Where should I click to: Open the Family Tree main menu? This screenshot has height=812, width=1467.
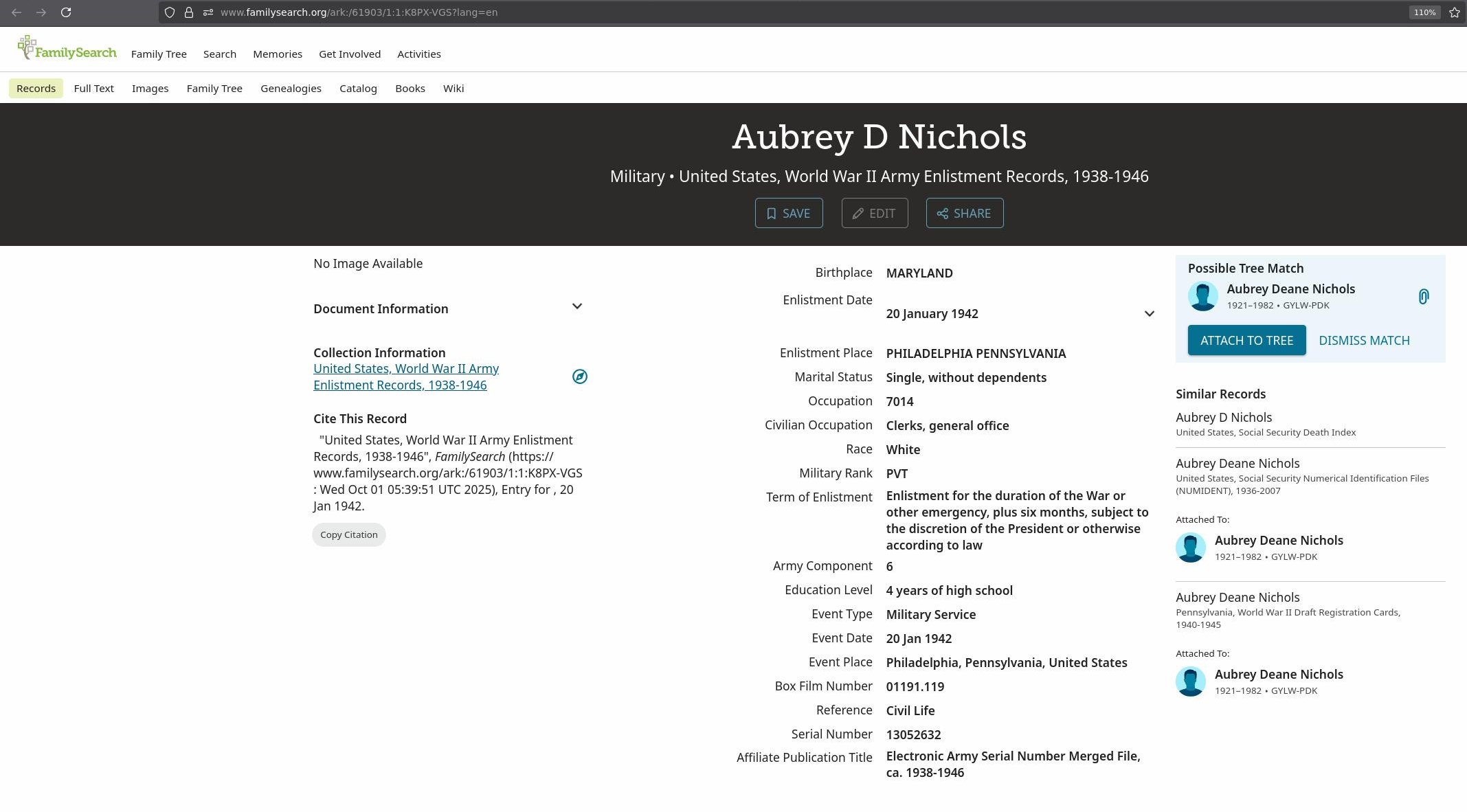pos(159,54)
